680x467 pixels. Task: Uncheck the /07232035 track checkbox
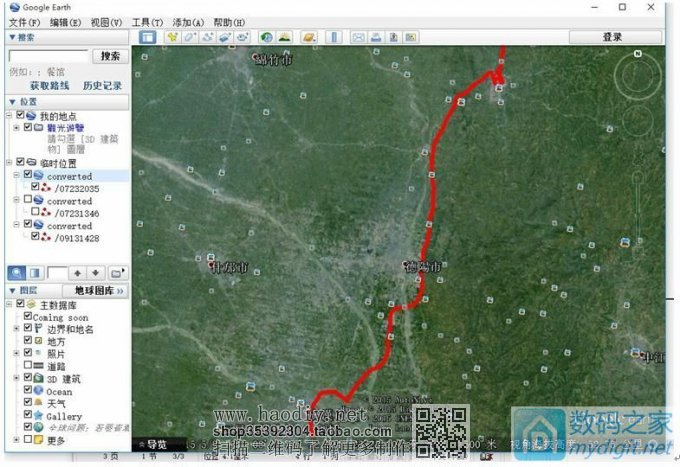[36, 187]
